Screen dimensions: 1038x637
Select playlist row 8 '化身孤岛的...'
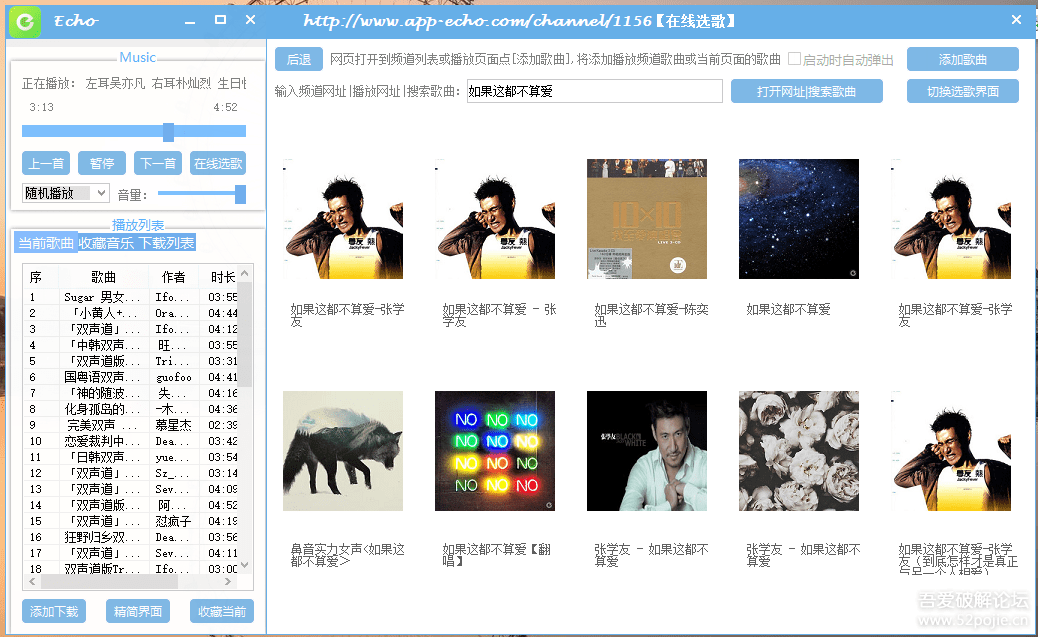click(130, 409)
